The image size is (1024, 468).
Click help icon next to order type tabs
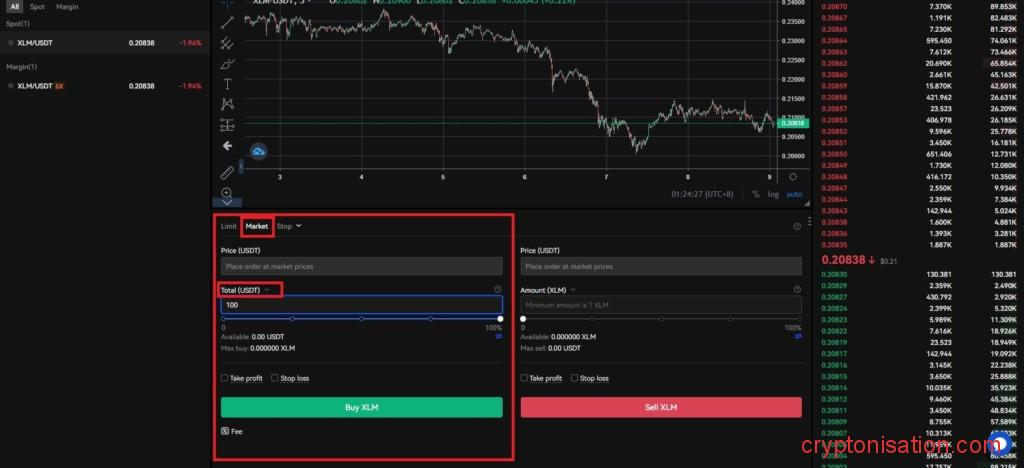[797, 226]
